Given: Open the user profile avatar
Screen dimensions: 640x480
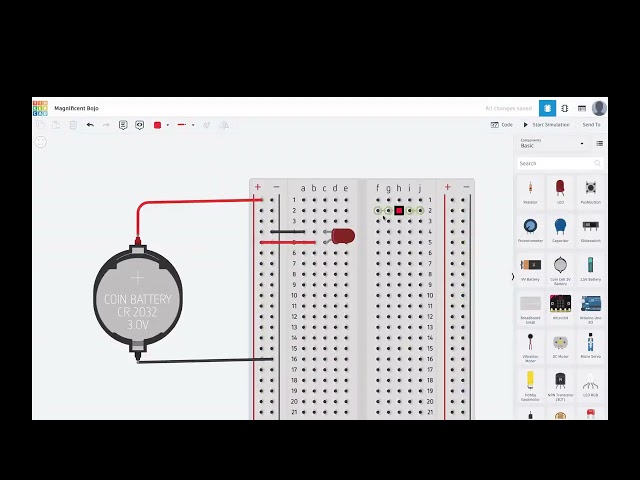Looking at the screenshot, I should (599, 108).
